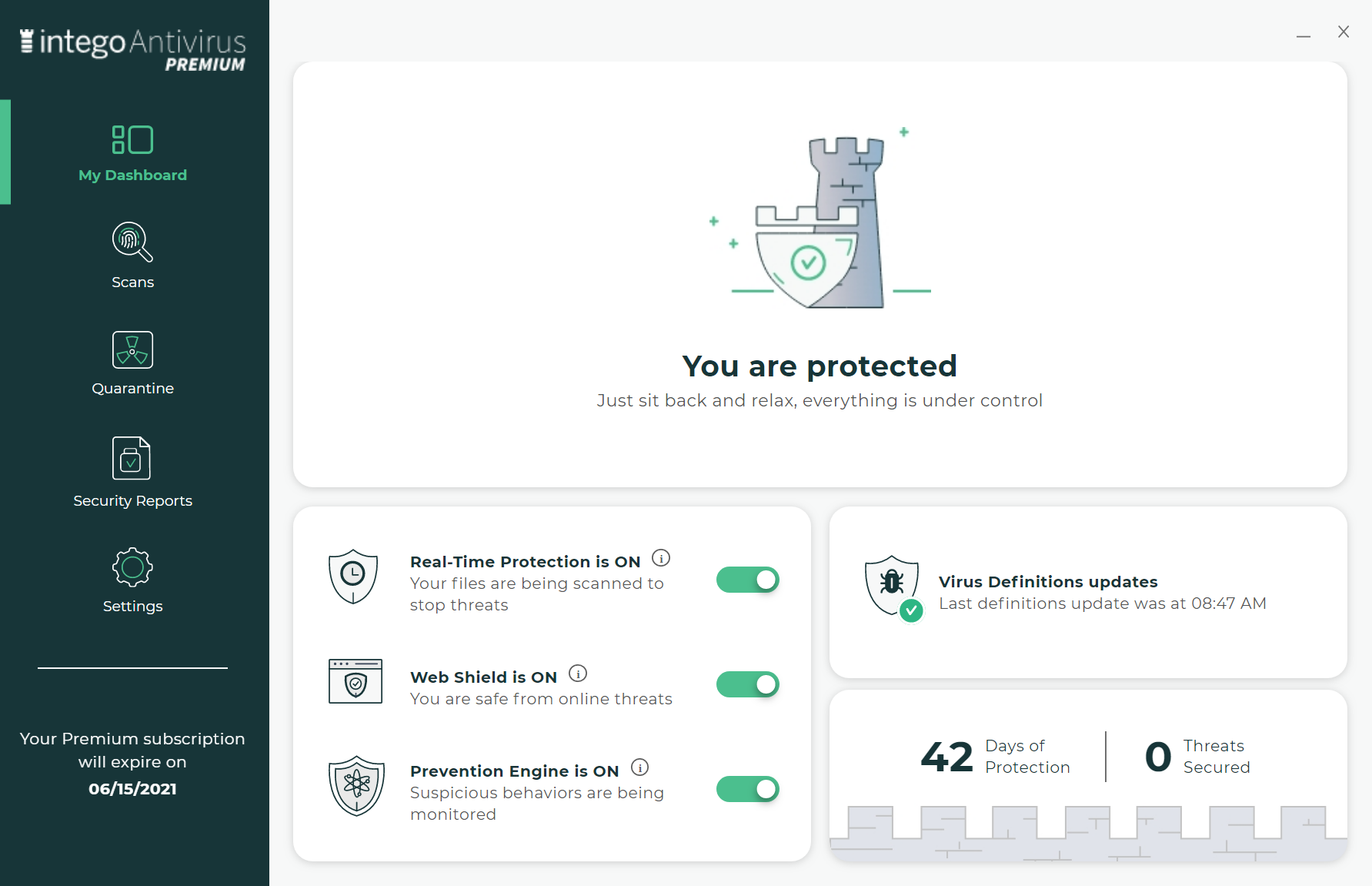Open the Scans fingerprint magnifier icon

pyautogui.click(x=132, y=242)
